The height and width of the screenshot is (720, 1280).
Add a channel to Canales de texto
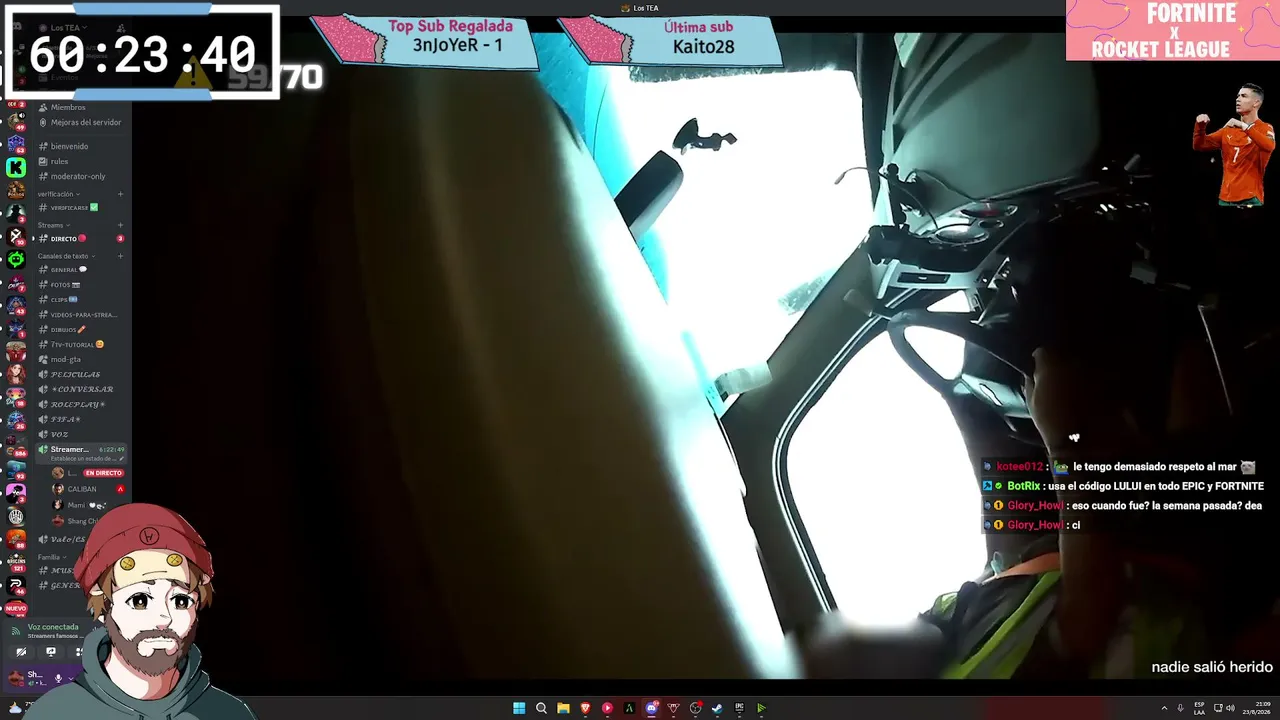point(120,256)
